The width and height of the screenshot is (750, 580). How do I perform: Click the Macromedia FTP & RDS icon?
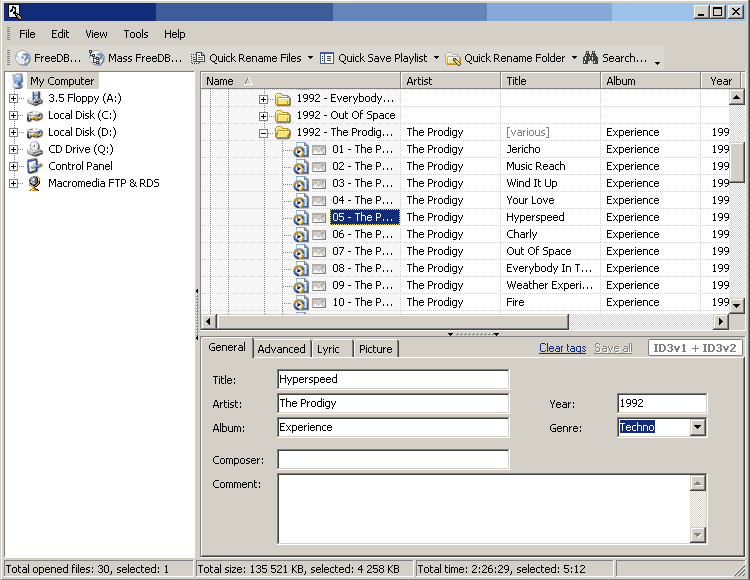point(34,183)
